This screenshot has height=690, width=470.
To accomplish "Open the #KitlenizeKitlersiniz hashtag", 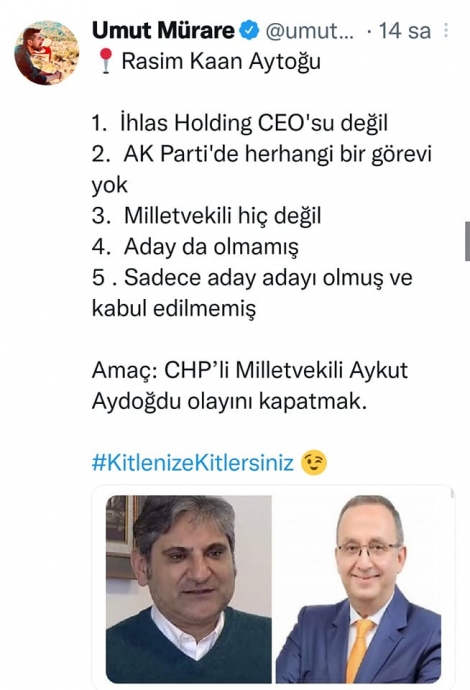I will [192, 463].
